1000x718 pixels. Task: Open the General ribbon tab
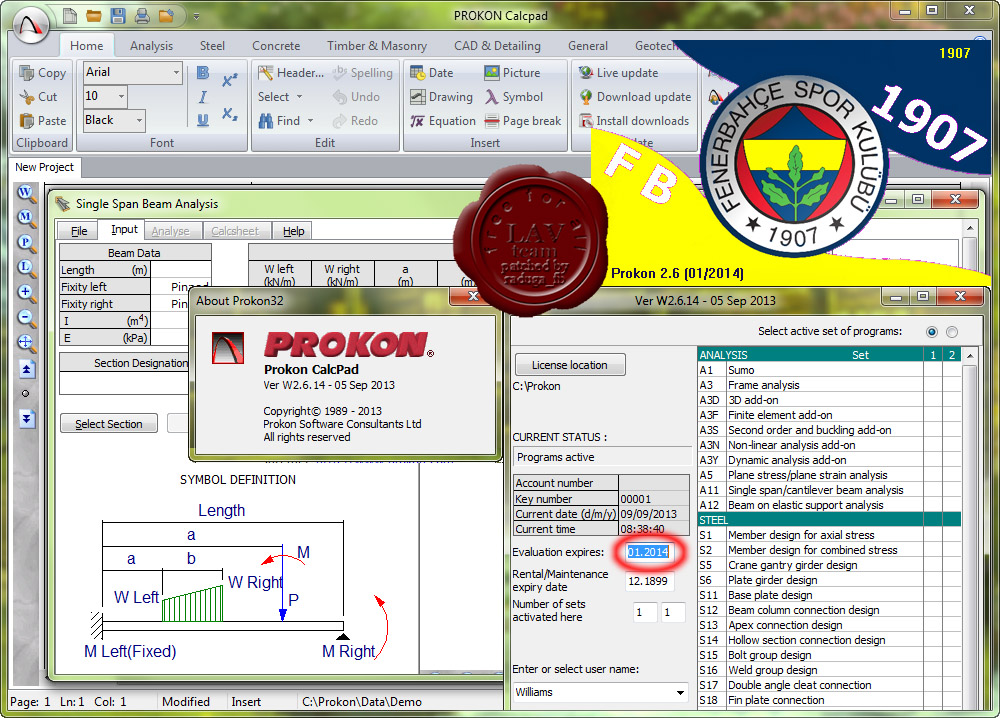(587, 46)
